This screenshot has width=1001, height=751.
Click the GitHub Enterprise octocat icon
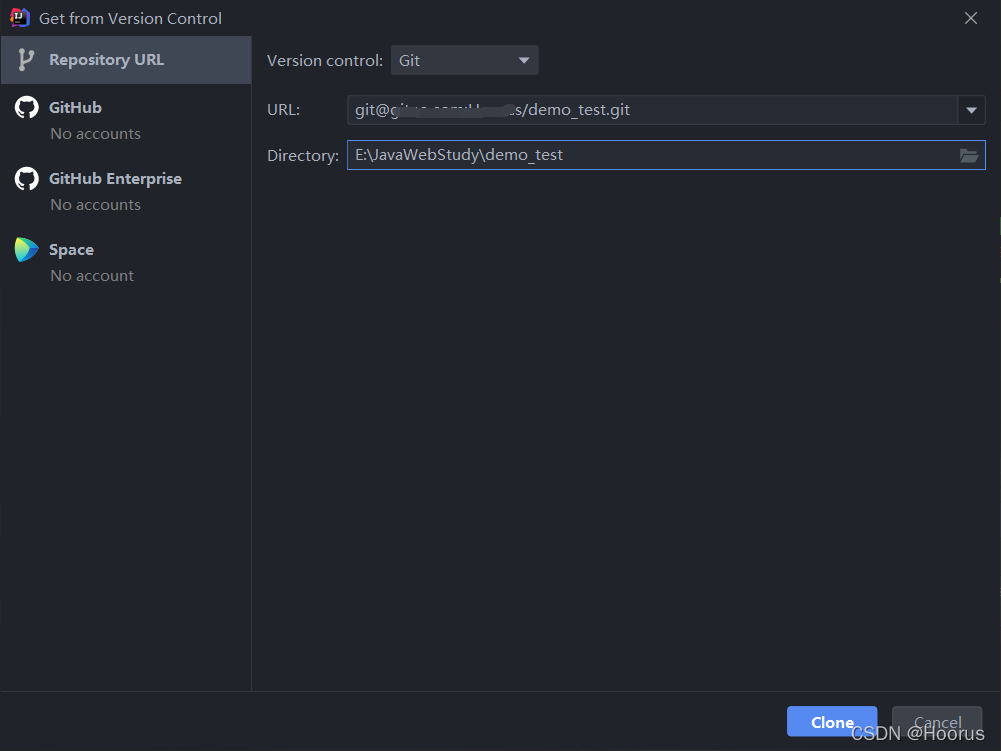[27, 179]
